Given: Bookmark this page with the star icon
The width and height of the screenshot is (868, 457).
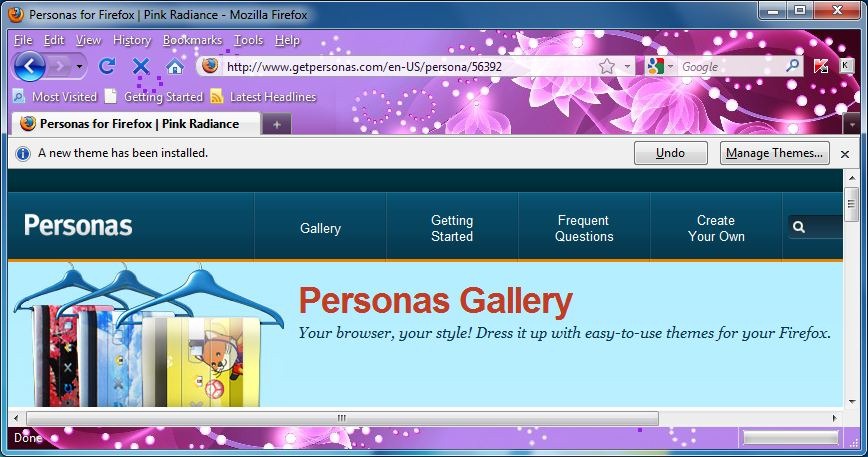Looking at the screenshot, I should coord(607,67).
